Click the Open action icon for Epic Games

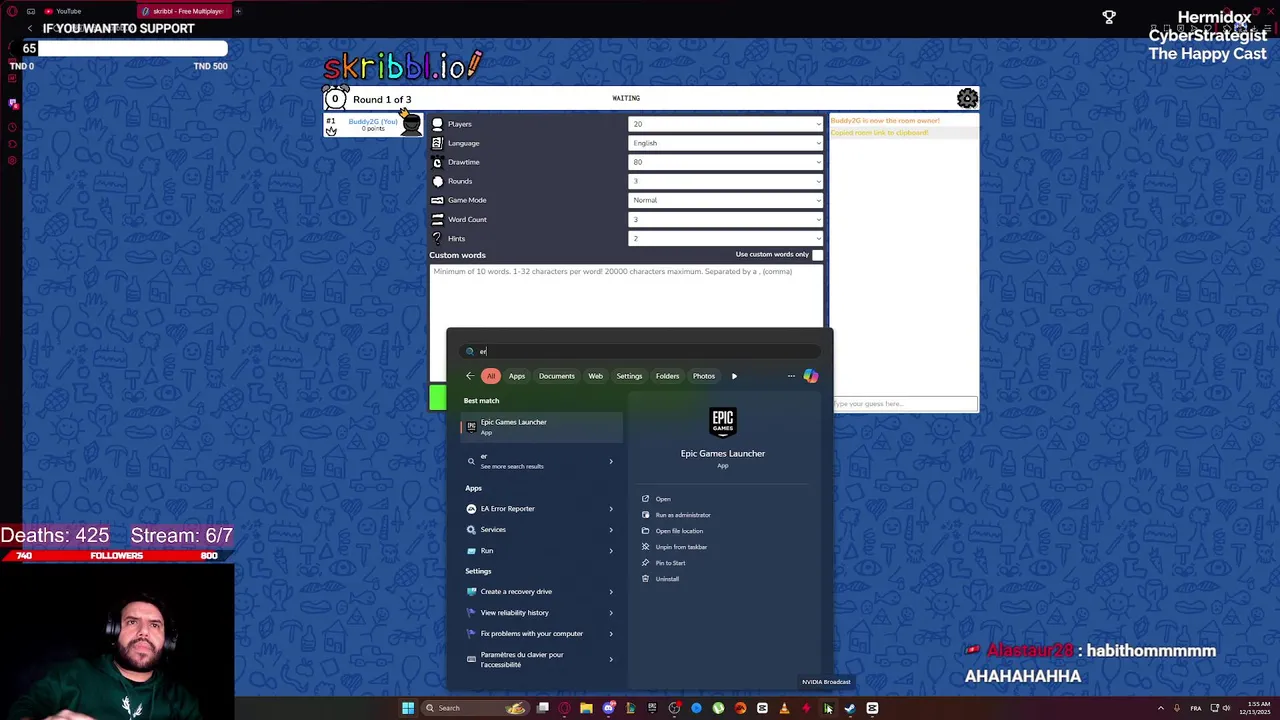click(645, 499)
